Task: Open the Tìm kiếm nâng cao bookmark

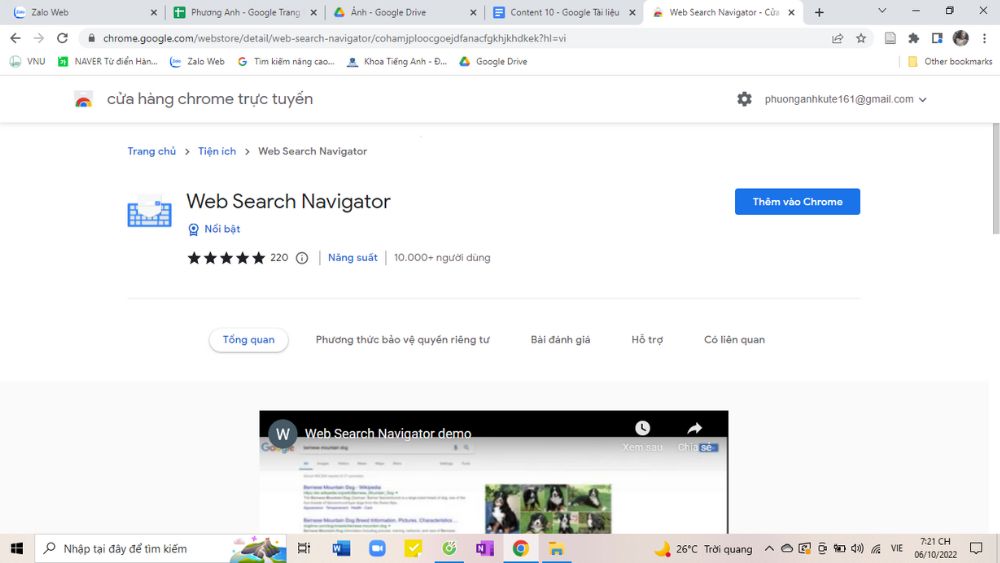Action: (x=286, y=61)
